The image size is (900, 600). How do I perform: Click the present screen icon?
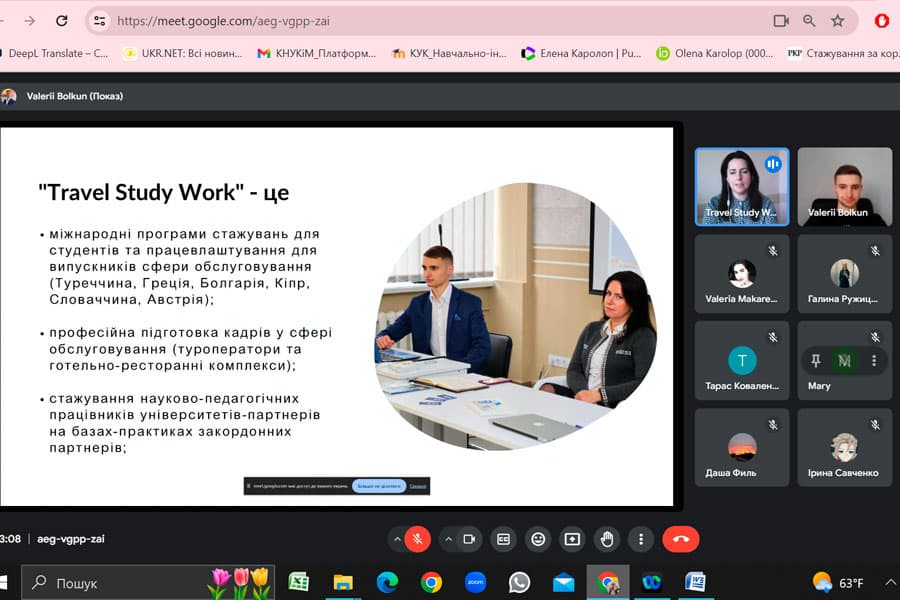pyautogui.click(x=572, y=539)
